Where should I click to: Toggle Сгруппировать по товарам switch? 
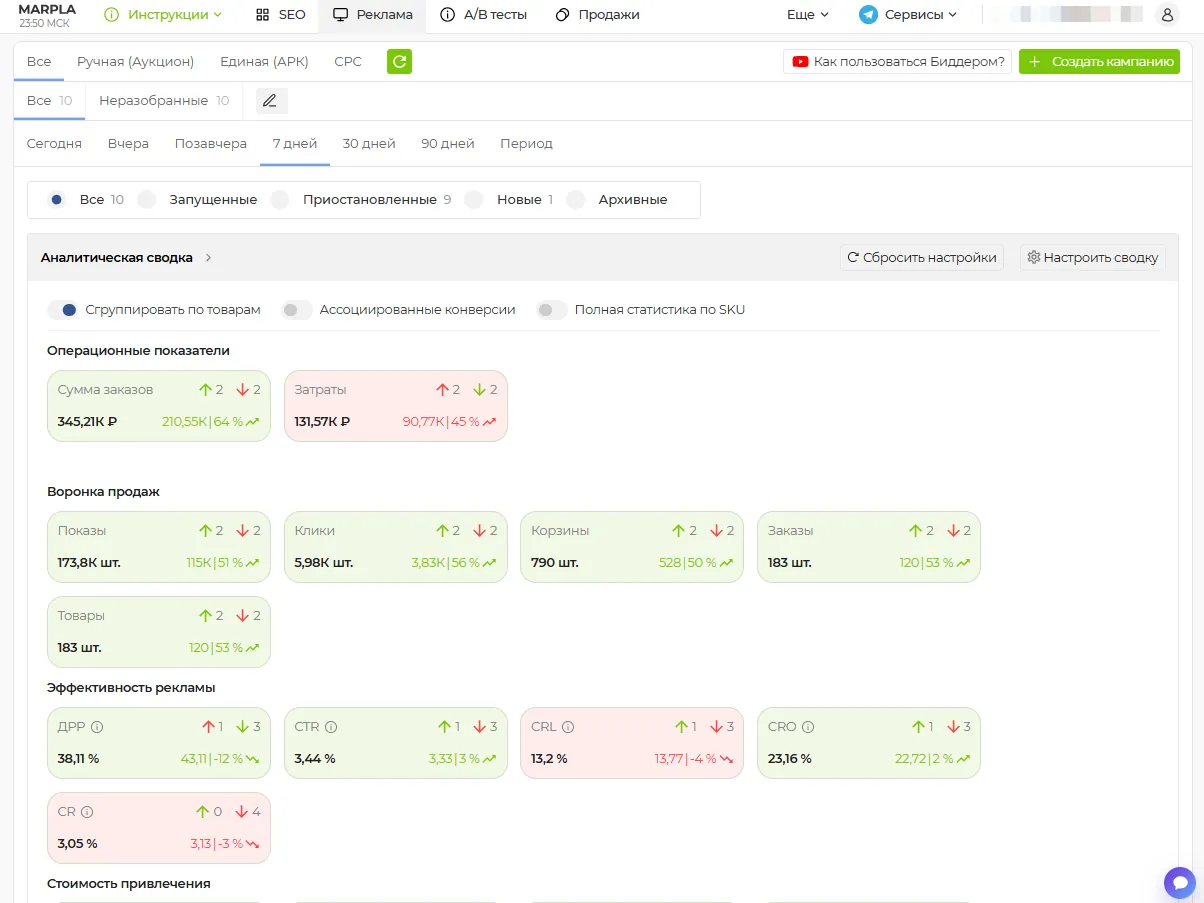(62, 310)
